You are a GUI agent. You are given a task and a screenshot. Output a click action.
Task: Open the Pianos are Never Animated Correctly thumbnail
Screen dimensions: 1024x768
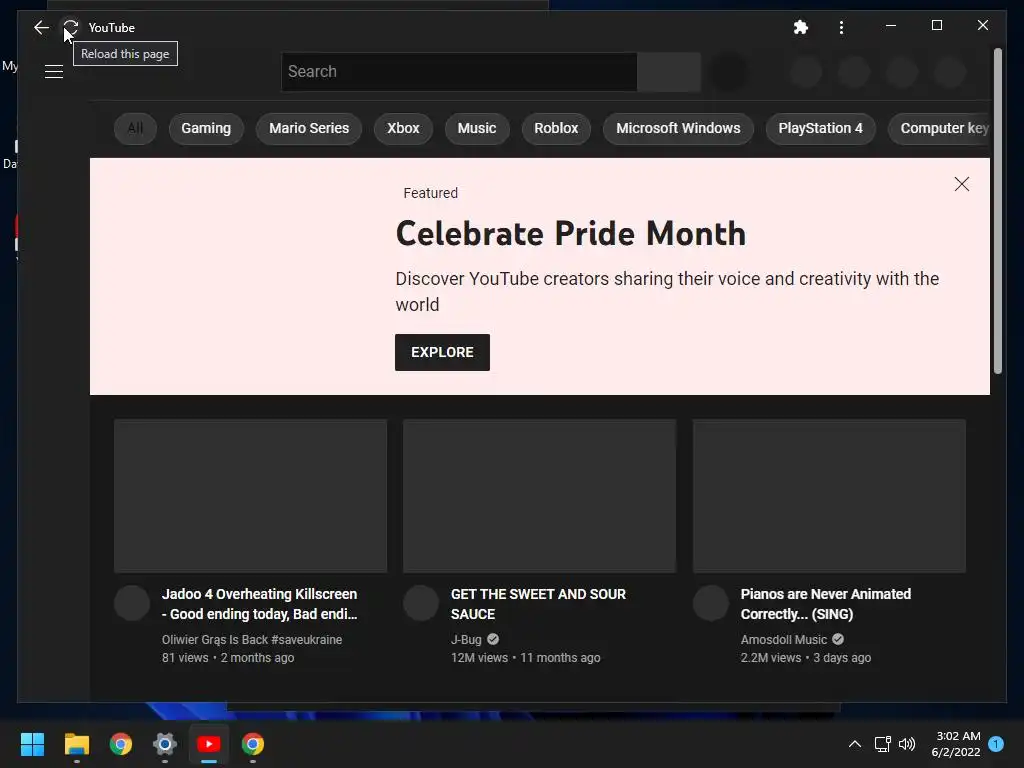(829, 496)
